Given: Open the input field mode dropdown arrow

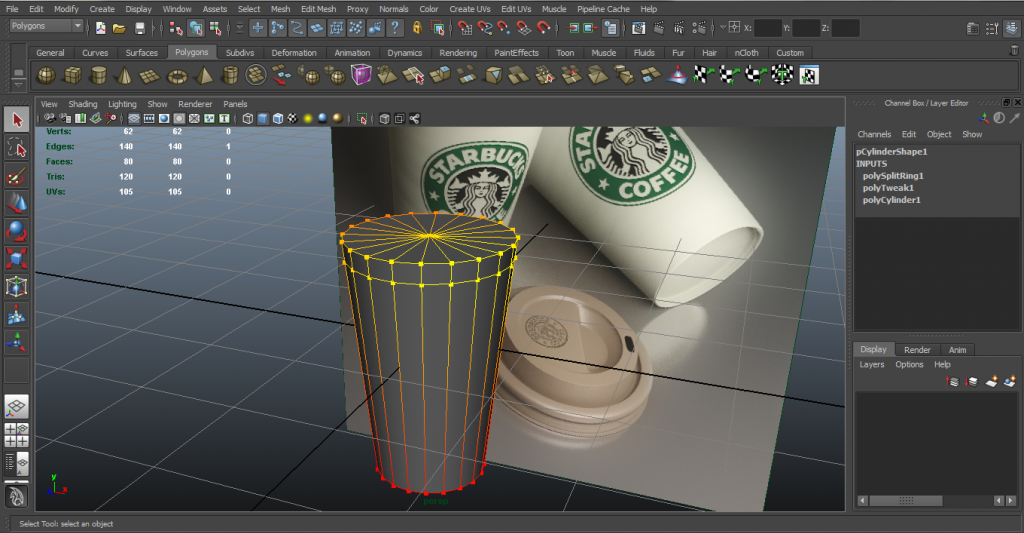Looking at the screenshot, I should pos(722,28).
